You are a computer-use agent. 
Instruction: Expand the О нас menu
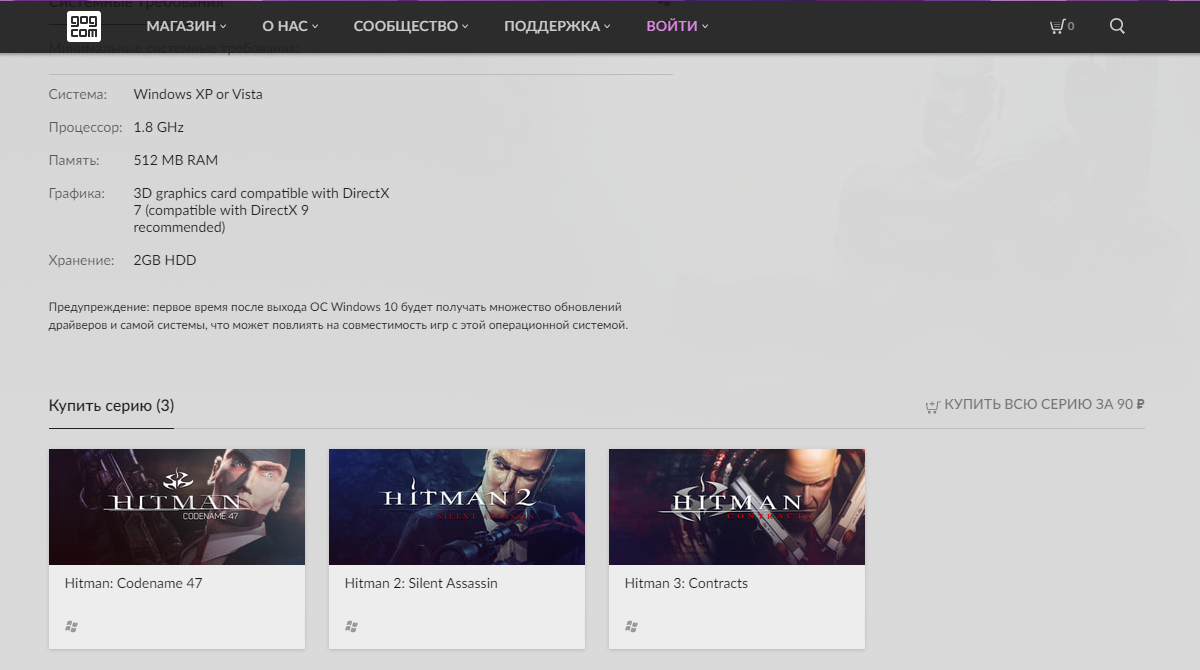click(x=290, y=26)
